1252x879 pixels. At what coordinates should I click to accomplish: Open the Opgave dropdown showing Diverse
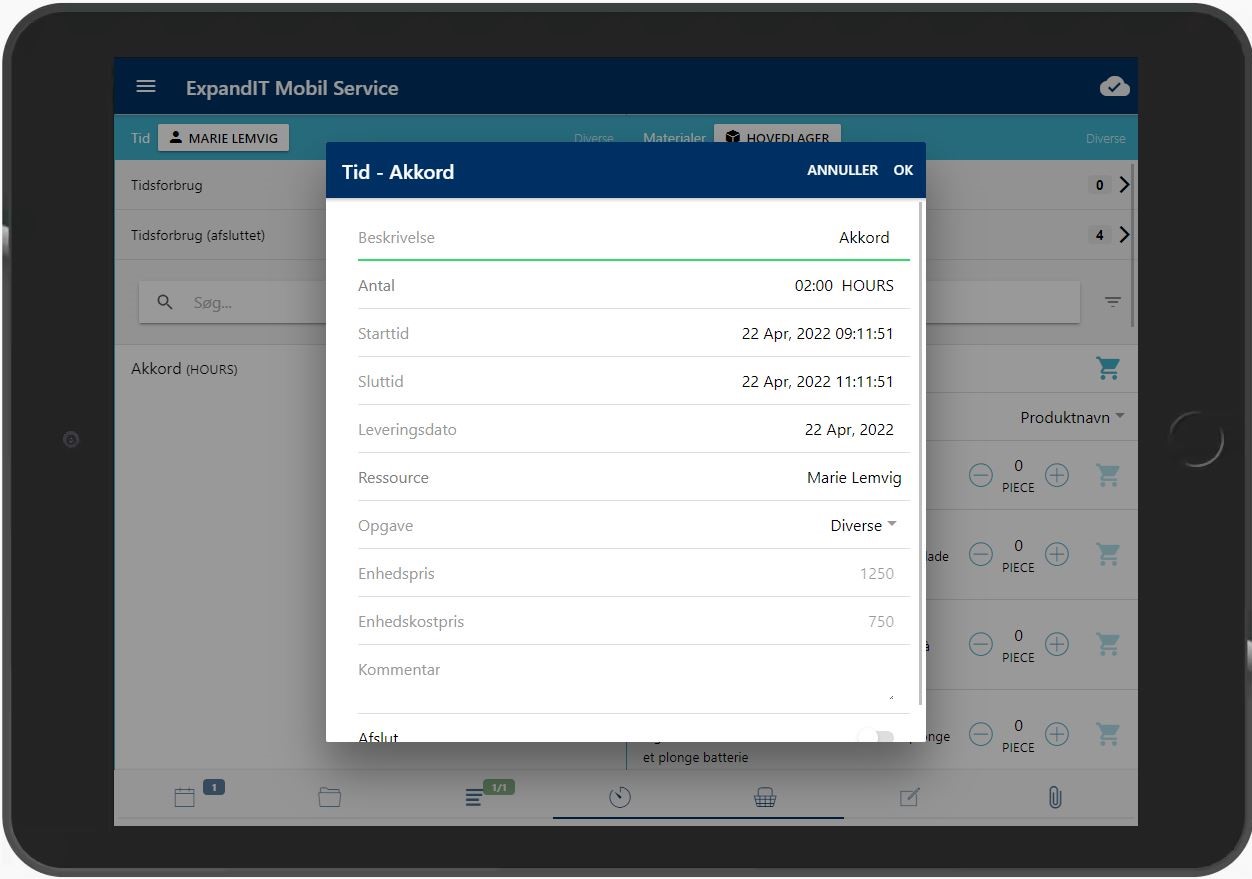[x=862, y=524]
